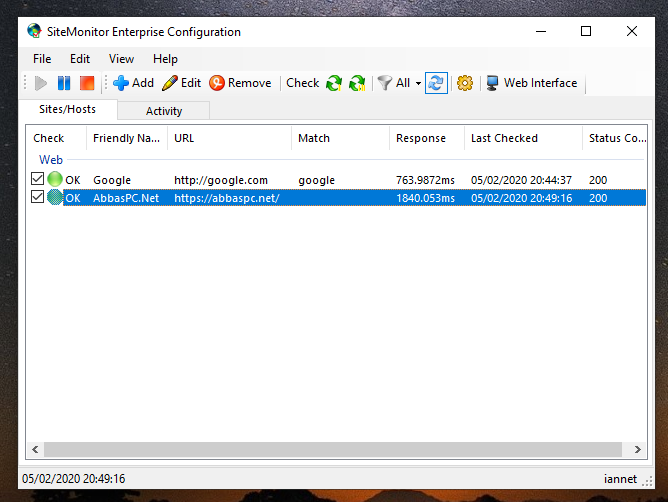The image size is (668, 502).
Task: Click the window resize grip in status bar corner
Action: click(647, 482)
